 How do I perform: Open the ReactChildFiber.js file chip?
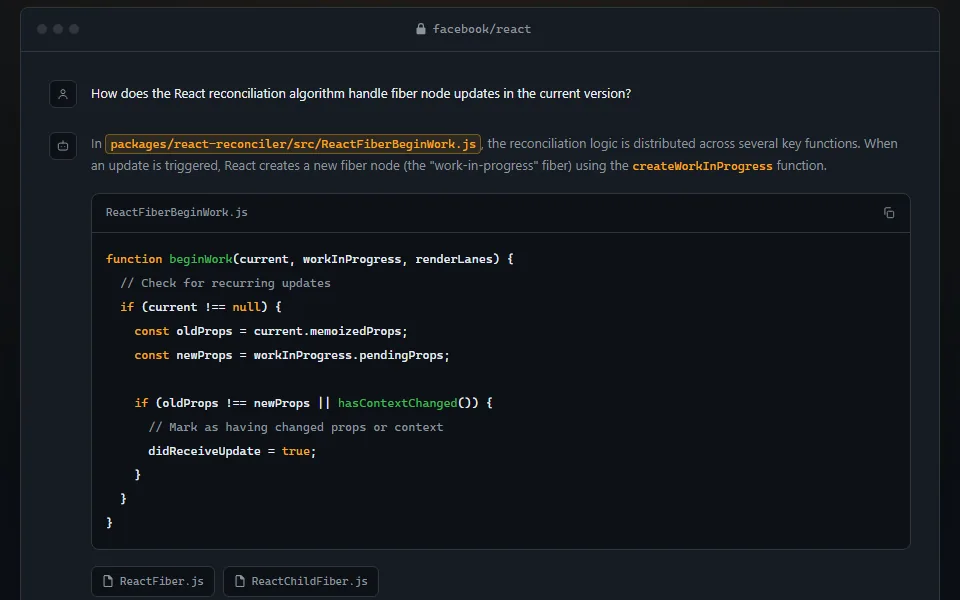coord(301,581)
